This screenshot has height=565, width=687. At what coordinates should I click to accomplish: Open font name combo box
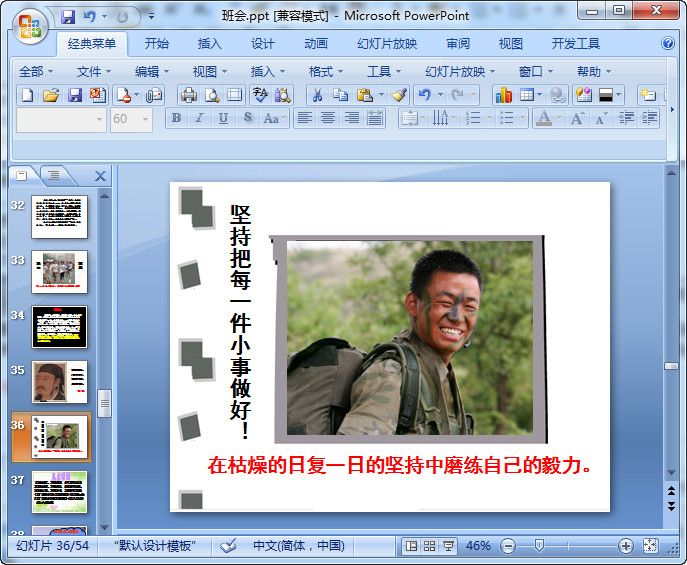(x=61, y=119)
